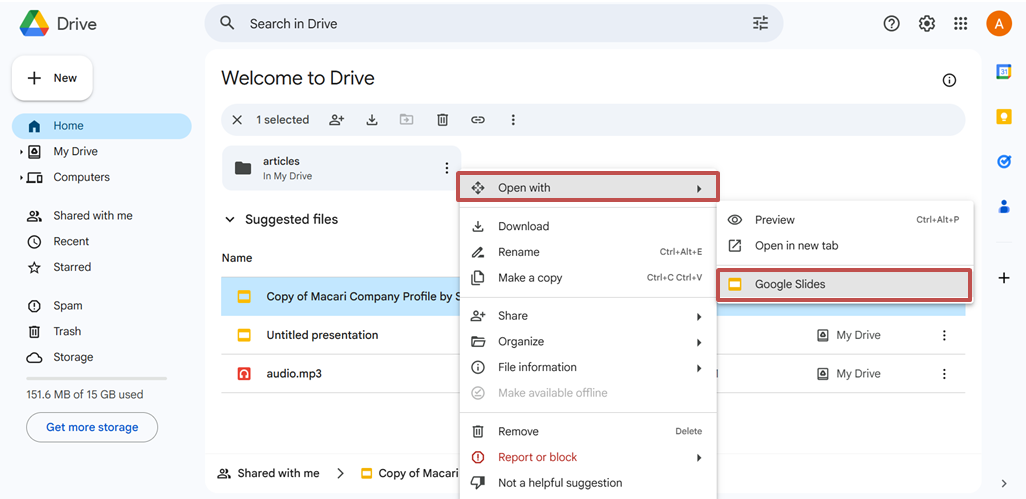Image resolution: width=1026 pixels, height=499 pixels.
Task: Show view details info icon
Action: coord(949,80)
